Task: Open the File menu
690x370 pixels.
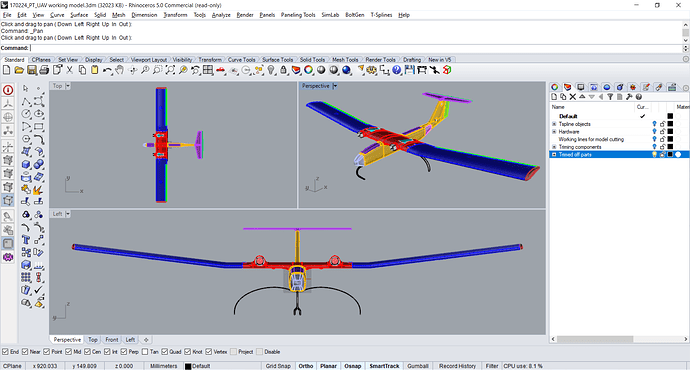Action: click(7, 15)
